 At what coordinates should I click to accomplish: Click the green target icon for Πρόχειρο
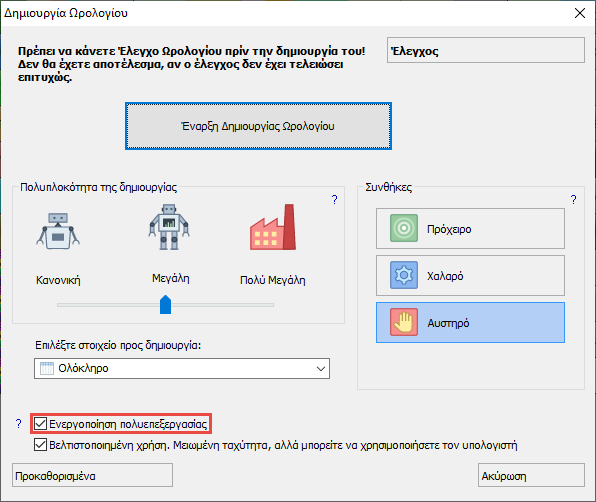click(404, 228)
